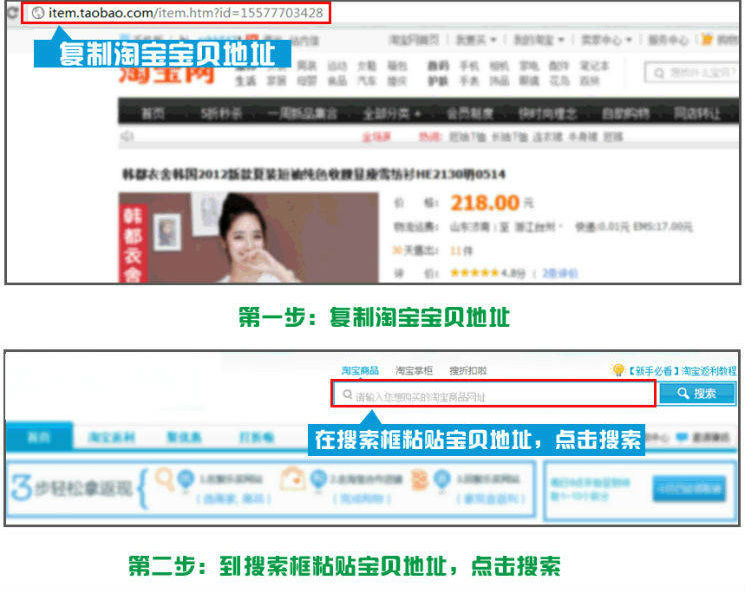Click the orange shopping cart icon

[707, 39]
